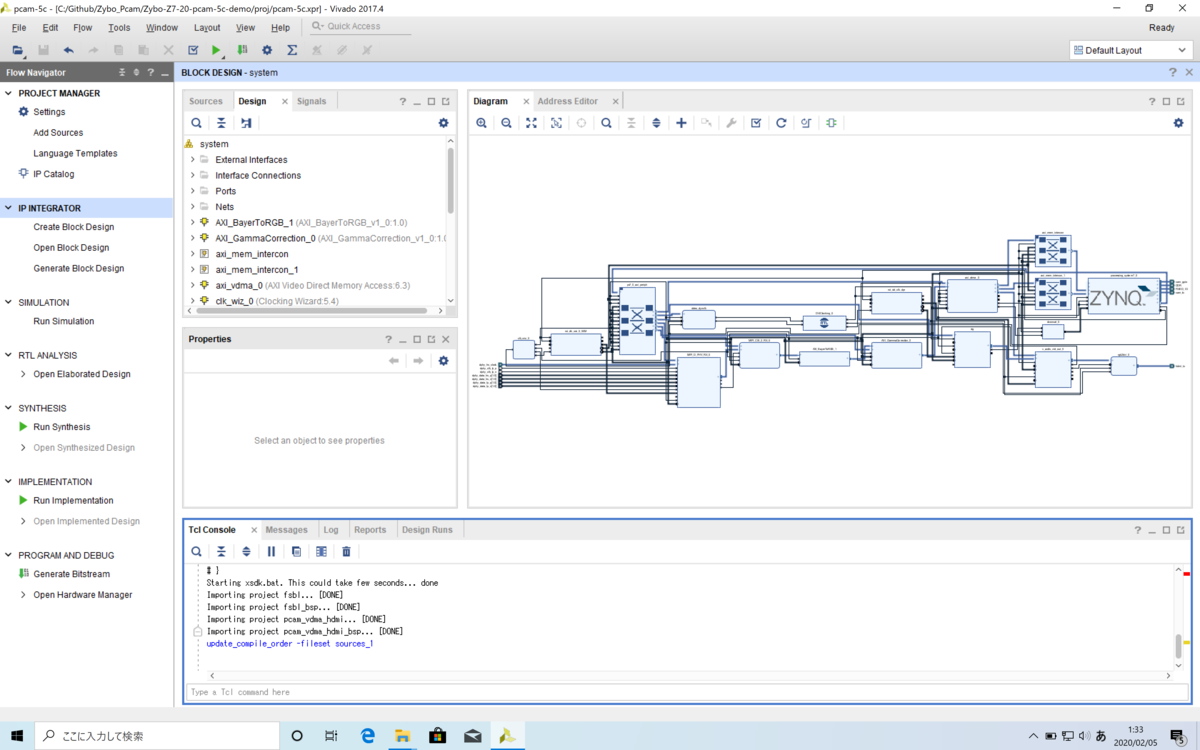Expand the External Interfaces folder
This screenshot has height=750, width=1200.
(192, 160)
